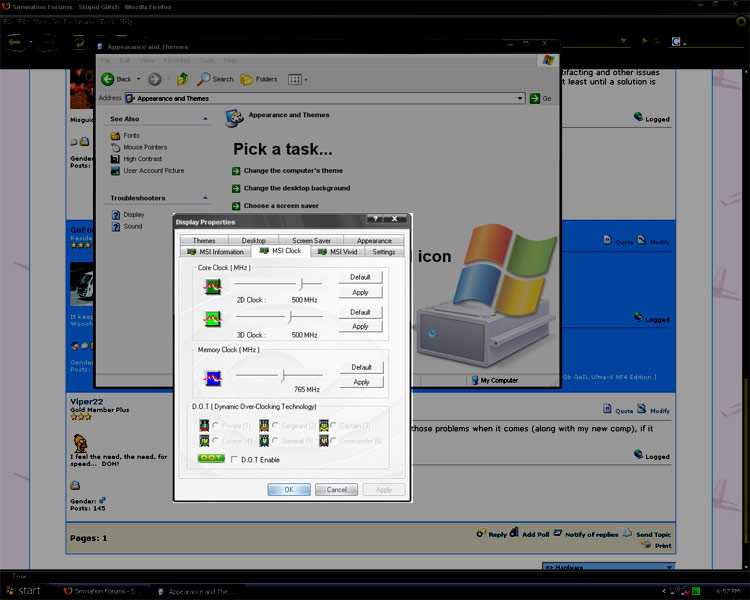Click the Windows Start button

click(x=24, y=591)
